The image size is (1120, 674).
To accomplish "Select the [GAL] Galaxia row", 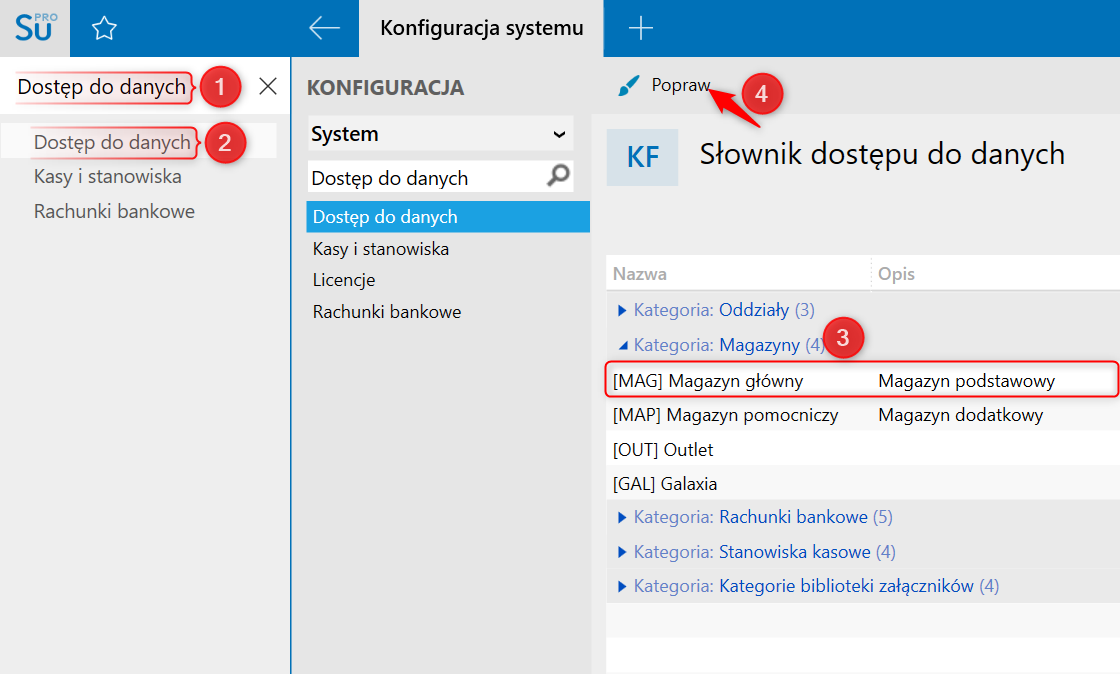I will pyautogui.click(x=863, y=483).
